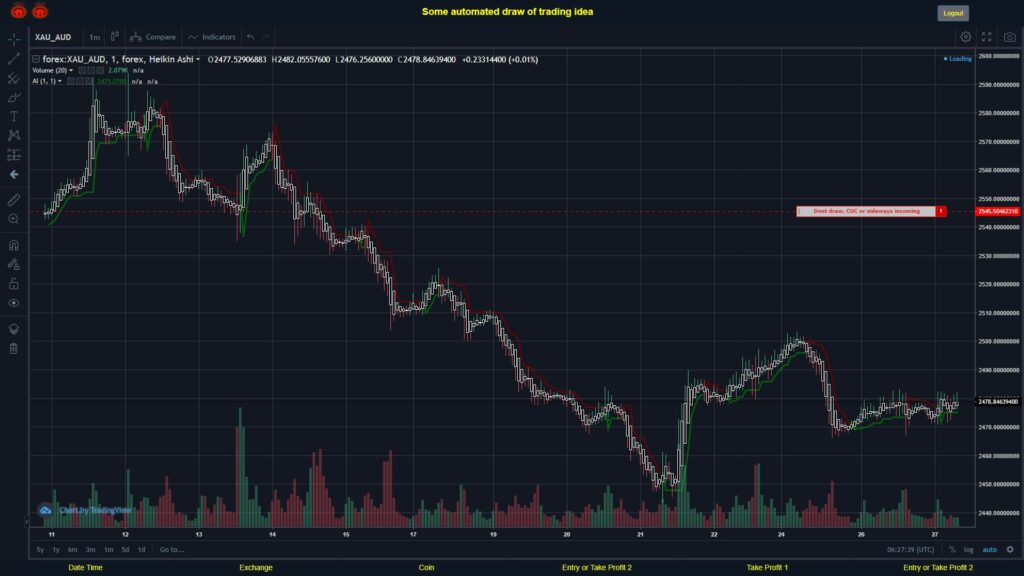Image resolution: width=1024 pixels, height=576 pixels.
Task: Open the 1m interval selector
Action: point(95,37)
